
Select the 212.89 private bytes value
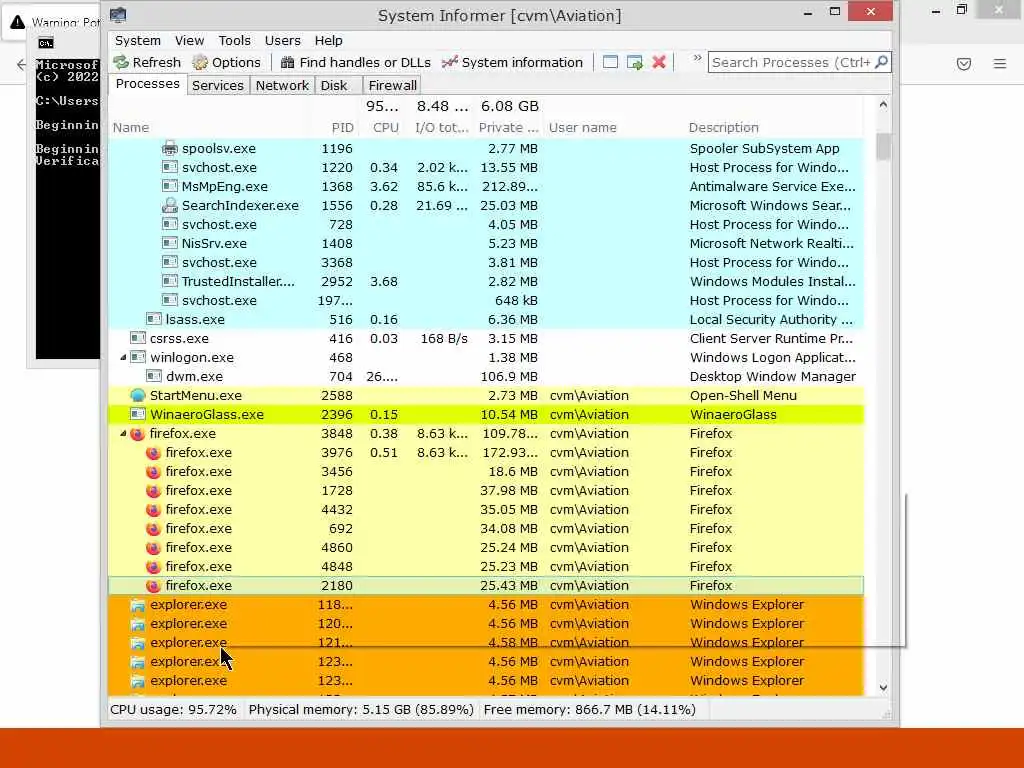click(x=509, y=186)
